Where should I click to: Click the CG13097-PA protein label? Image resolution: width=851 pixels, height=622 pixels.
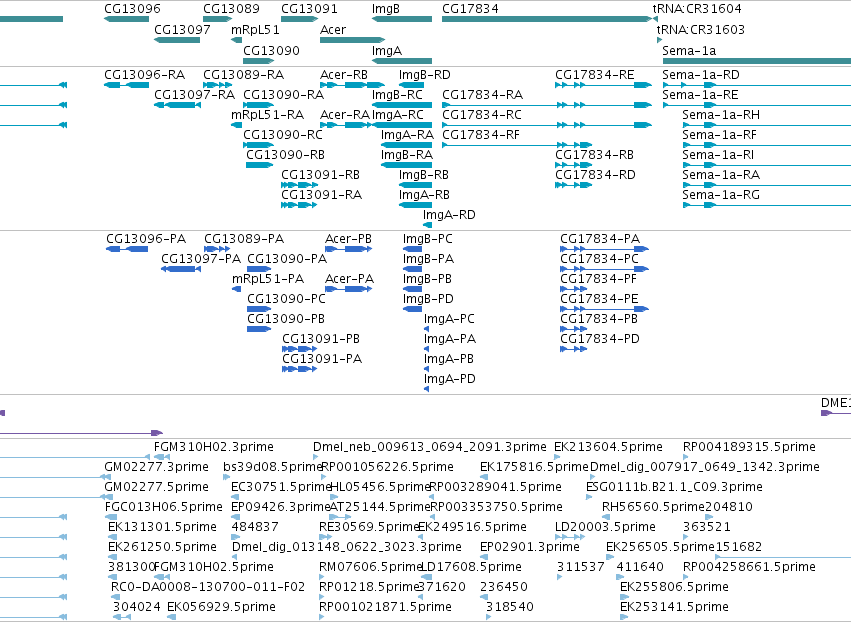pos(201,259)
